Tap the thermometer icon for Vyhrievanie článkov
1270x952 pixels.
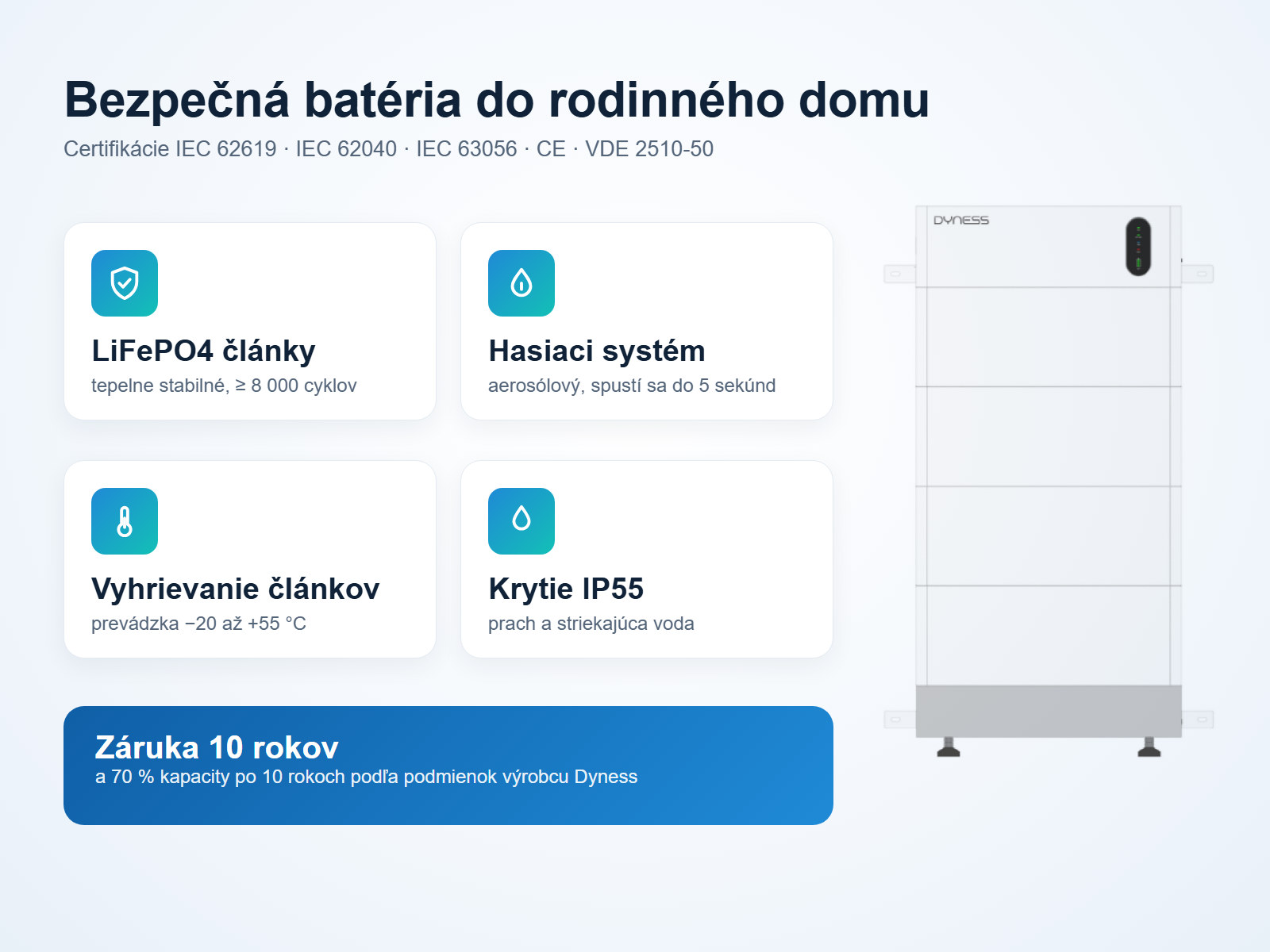[125, 521]
